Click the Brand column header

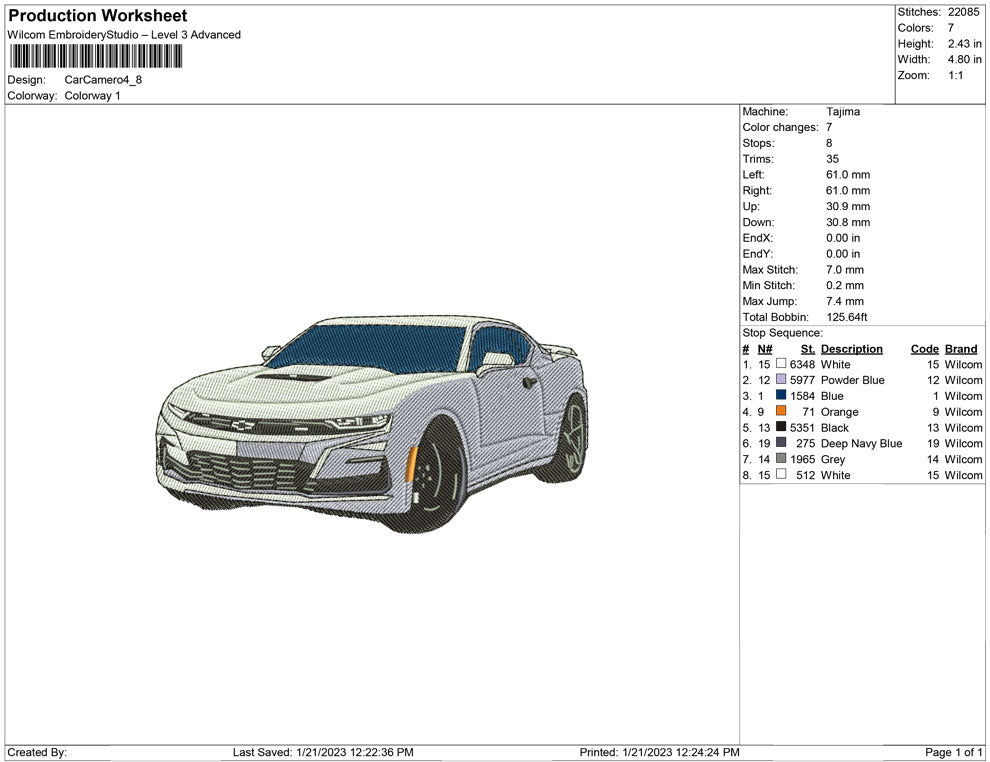tap(961, 349)
